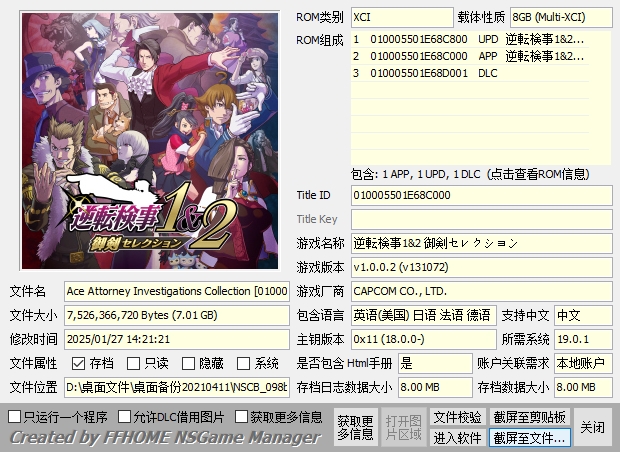Click 截屏至剪贴板 button
Image resolution: width=620 pixels, height=452 pixels.
coord(529,417)
